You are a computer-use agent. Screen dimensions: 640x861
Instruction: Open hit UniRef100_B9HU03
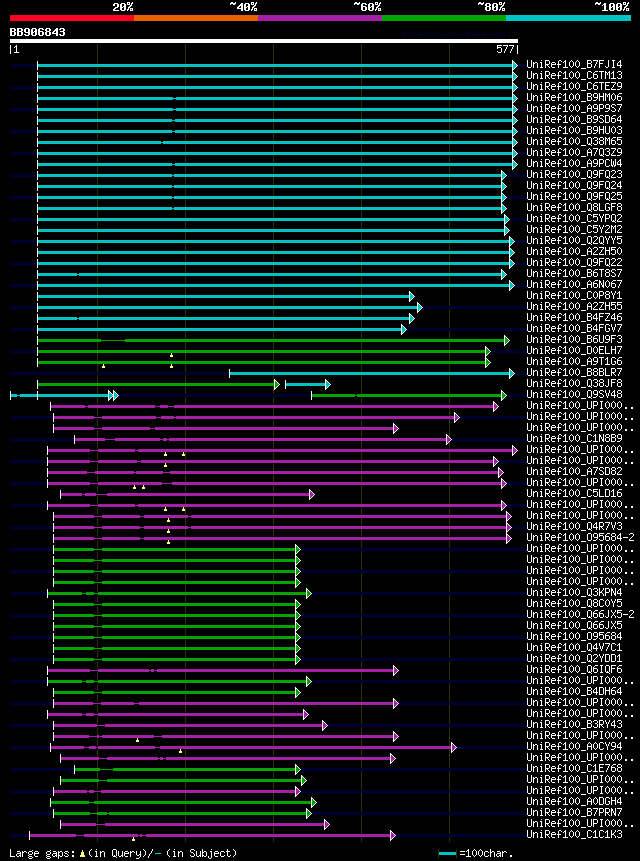point(574,131)
